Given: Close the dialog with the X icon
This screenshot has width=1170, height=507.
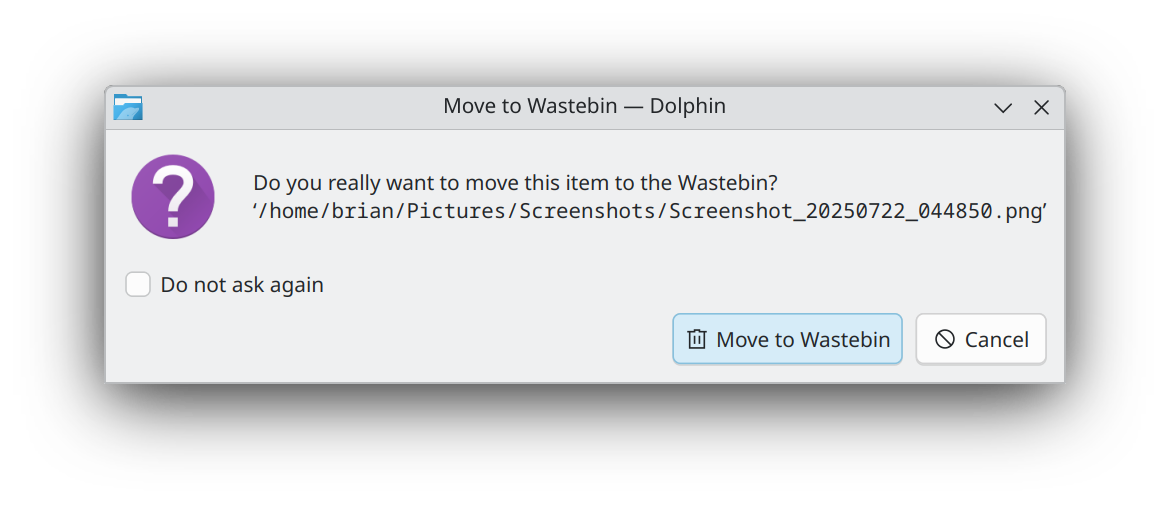Looking at the screenshot, I should tap(1041, 107).
